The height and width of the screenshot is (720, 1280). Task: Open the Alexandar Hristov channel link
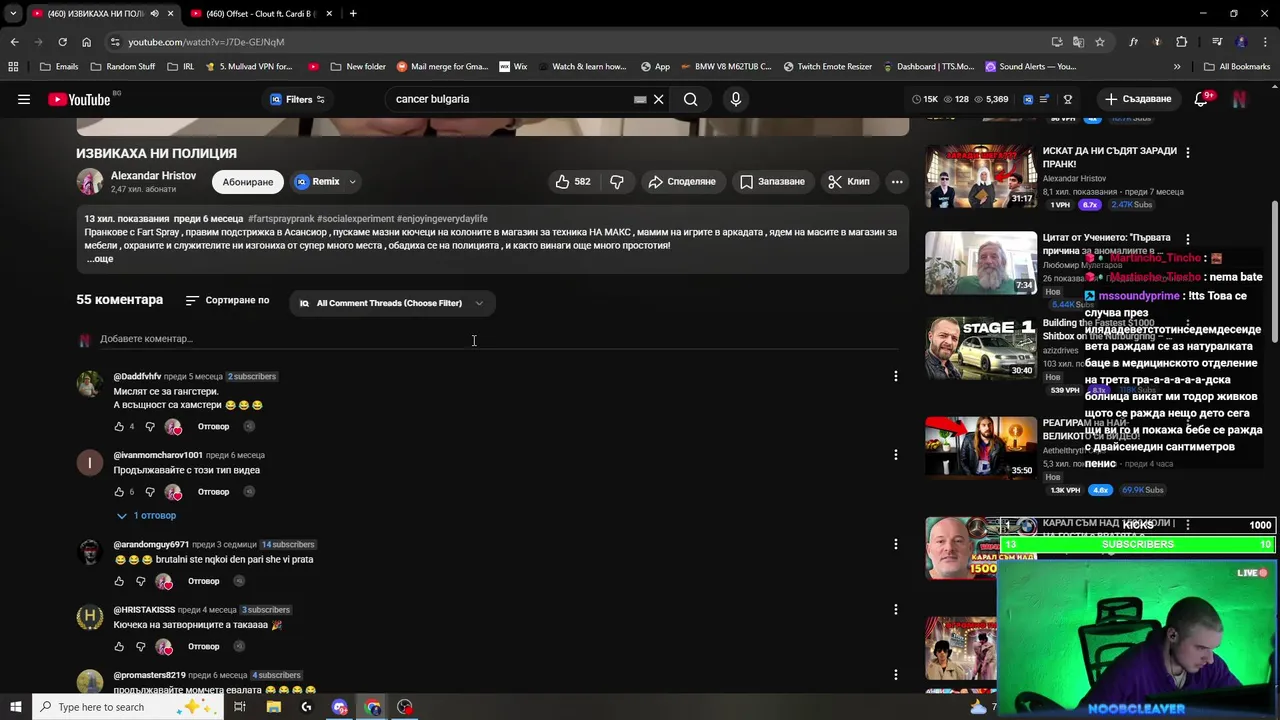coord(153,176)
